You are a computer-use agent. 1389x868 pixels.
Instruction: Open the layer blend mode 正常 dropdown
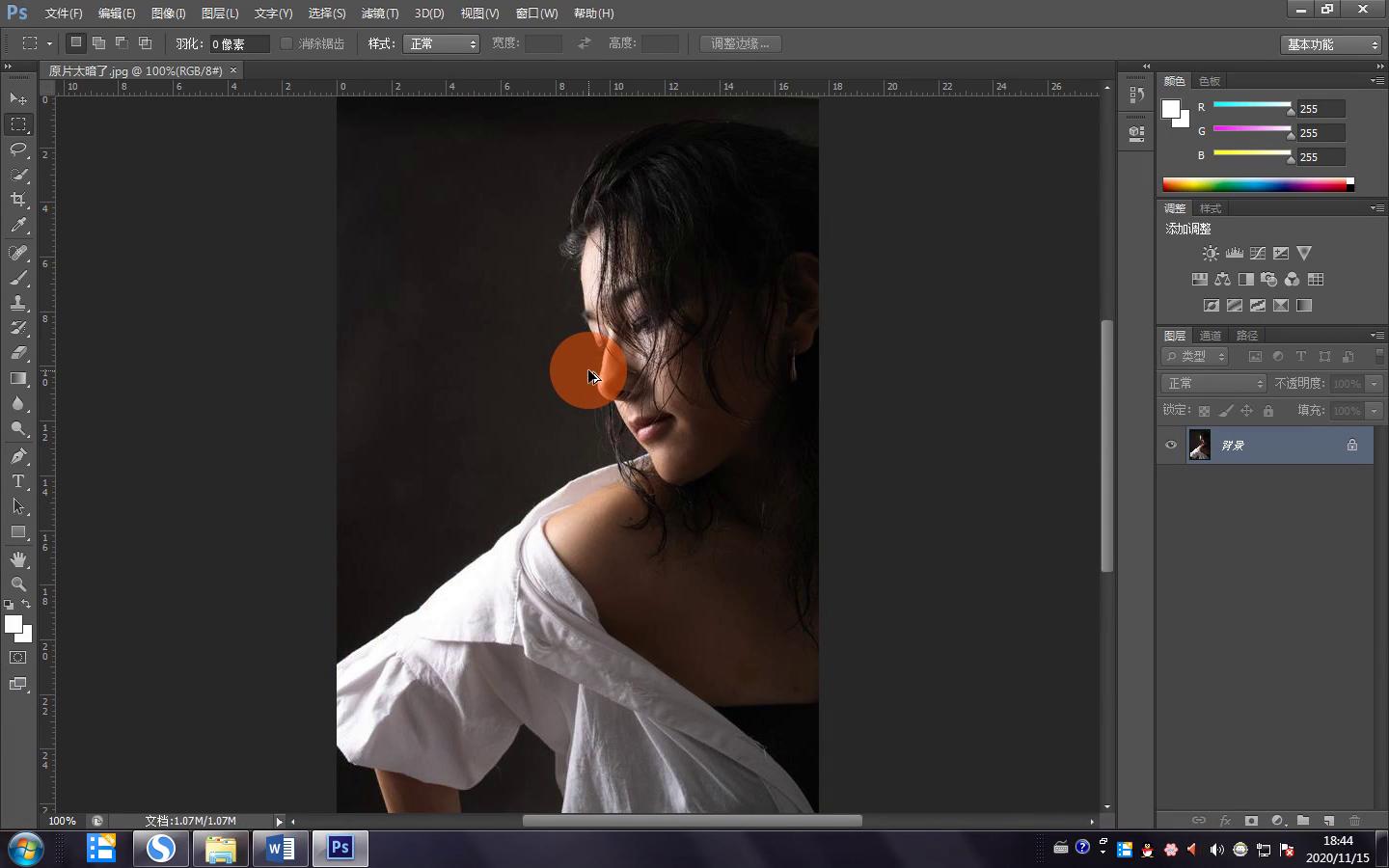pos(1213,384)
